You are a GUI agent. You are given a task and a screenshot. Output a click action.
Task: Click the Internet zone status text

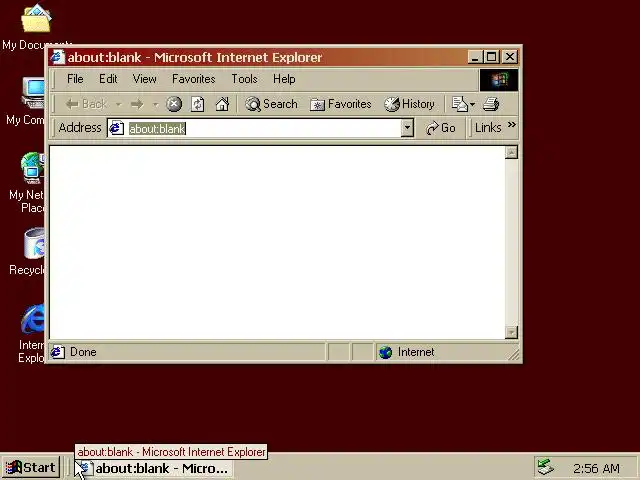tap(416, 352)
